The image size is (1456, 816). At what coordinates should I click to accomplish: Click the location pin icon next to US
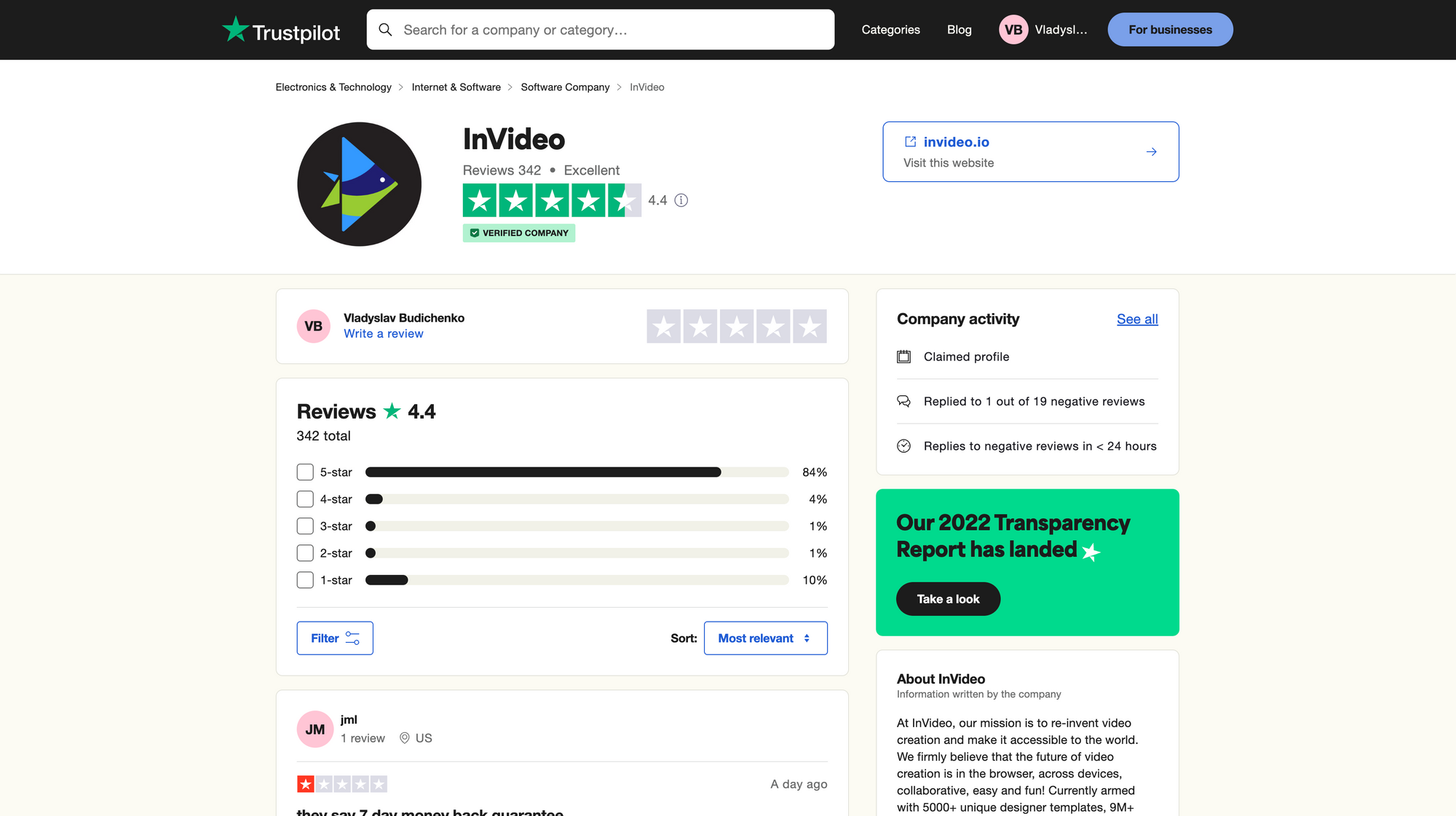coord(405,738)
